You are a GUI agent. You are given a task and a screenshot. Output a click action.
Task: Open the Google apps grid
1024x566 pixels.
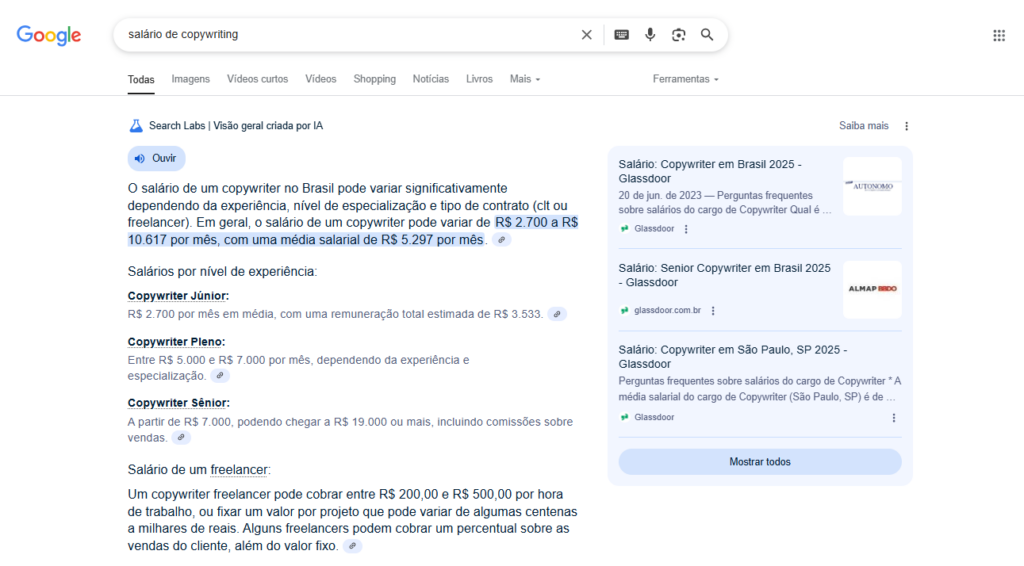(998, 35)
